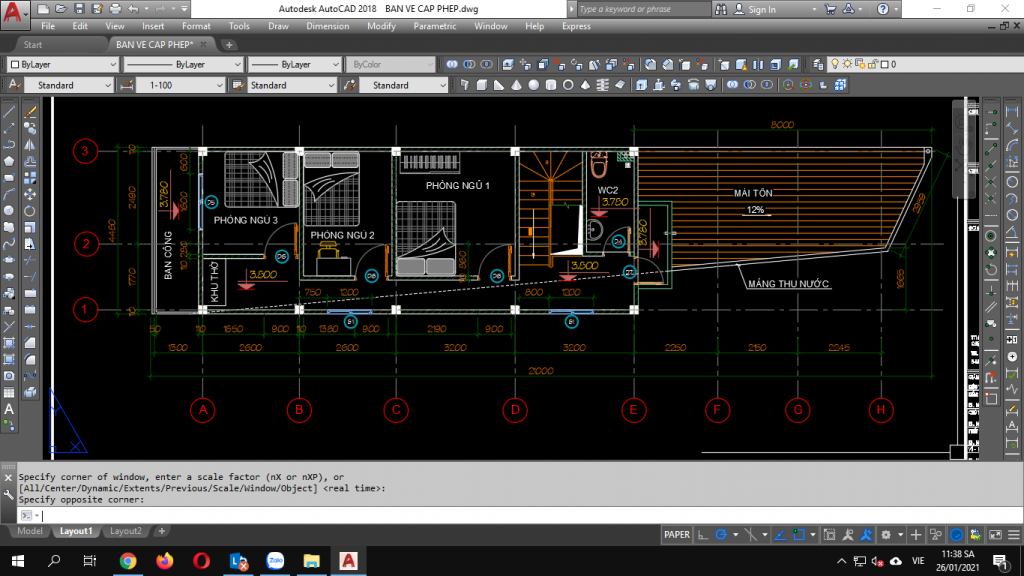This screenshot has width=1024, height=576.
Task: Expand the workspace switching gear arrow
Action: 900,535
